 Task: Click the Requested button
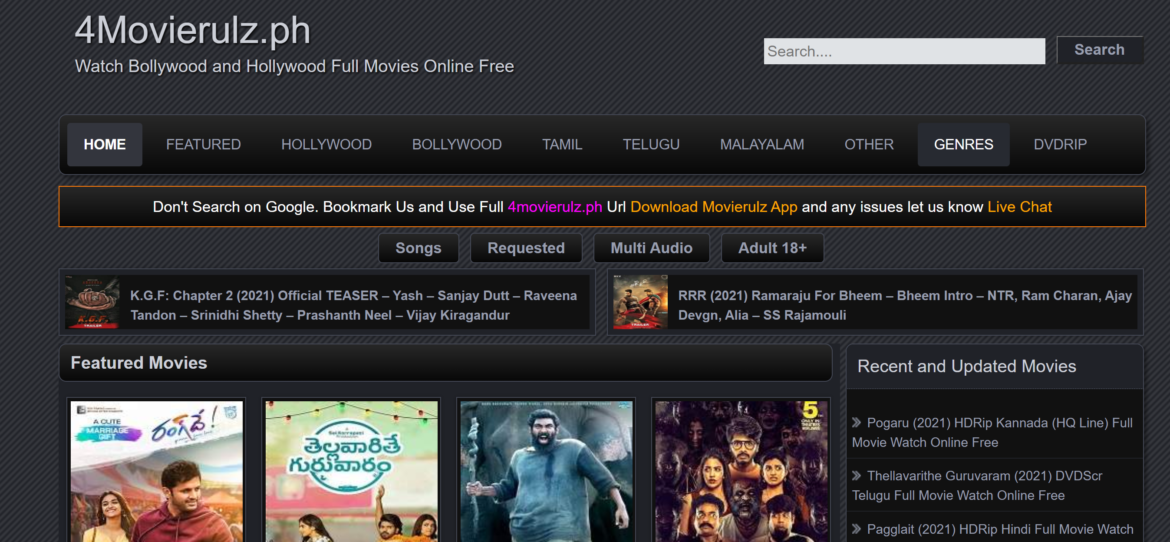(x=526, y=248)
